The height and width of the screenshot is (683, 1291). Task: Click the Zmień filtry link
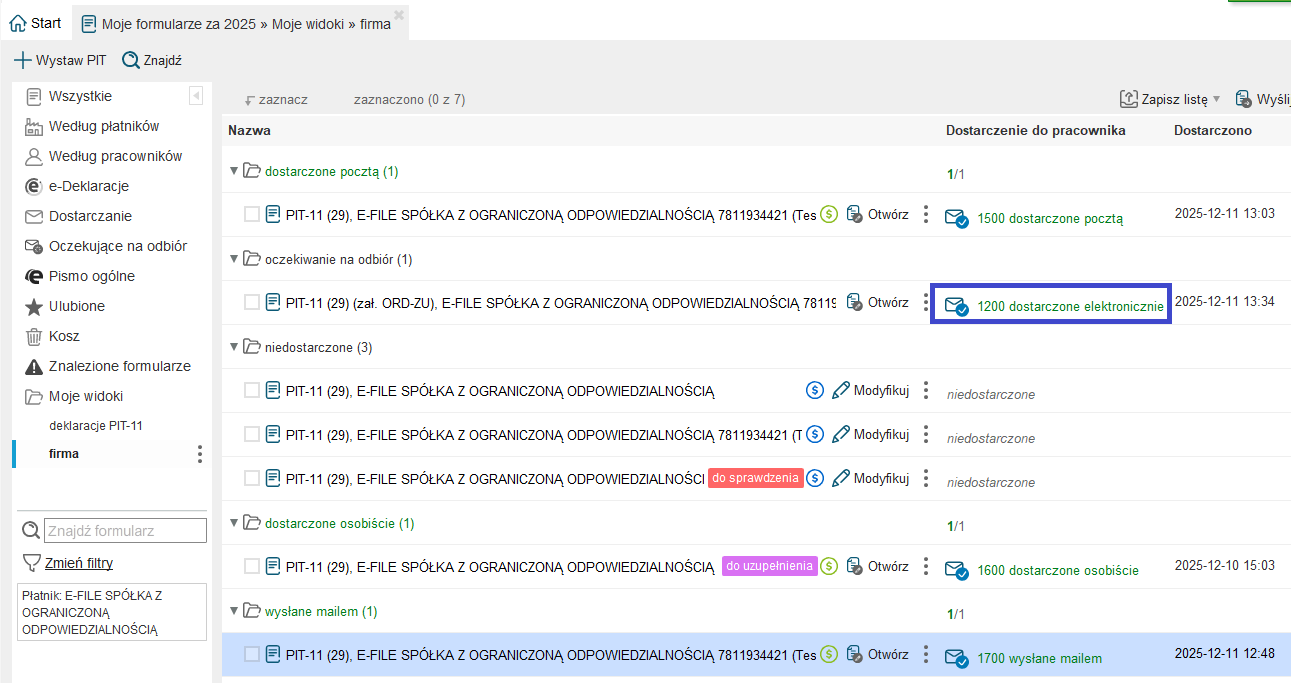(x=79, y=563)
